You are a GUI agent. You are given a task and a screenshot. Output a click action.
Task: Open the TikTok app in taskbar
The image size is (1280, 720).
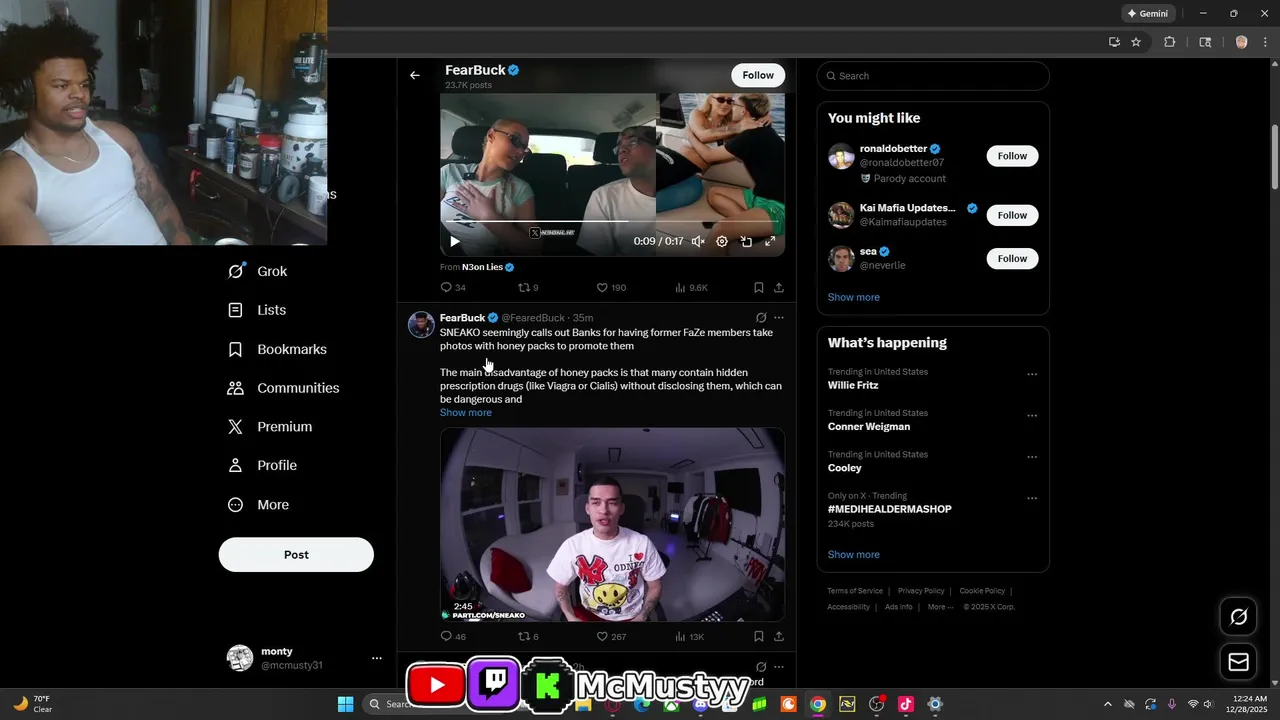[x=906, y=704]
